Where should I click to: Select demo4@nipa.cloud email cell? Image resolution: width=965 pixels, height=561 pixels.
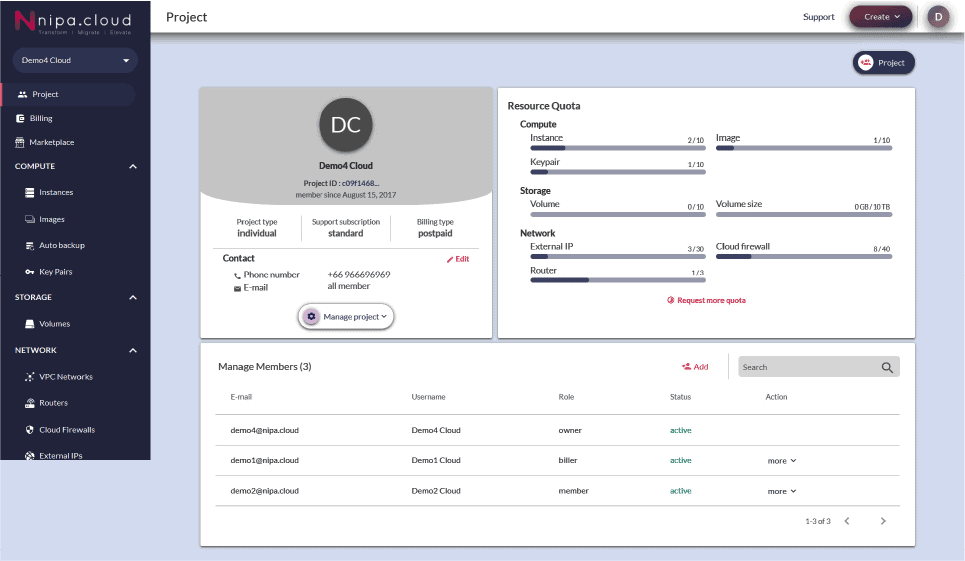265,431
